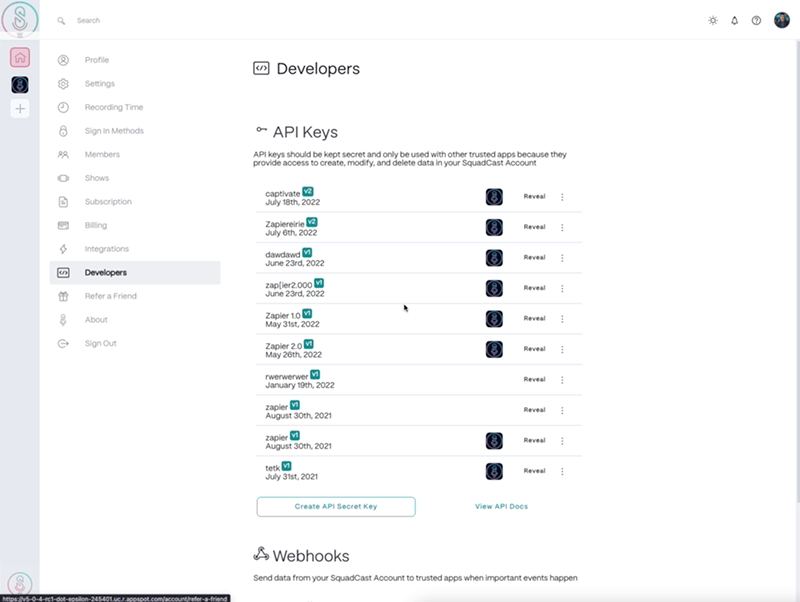Click the avatar icon in tetk row

coord(494,471)
